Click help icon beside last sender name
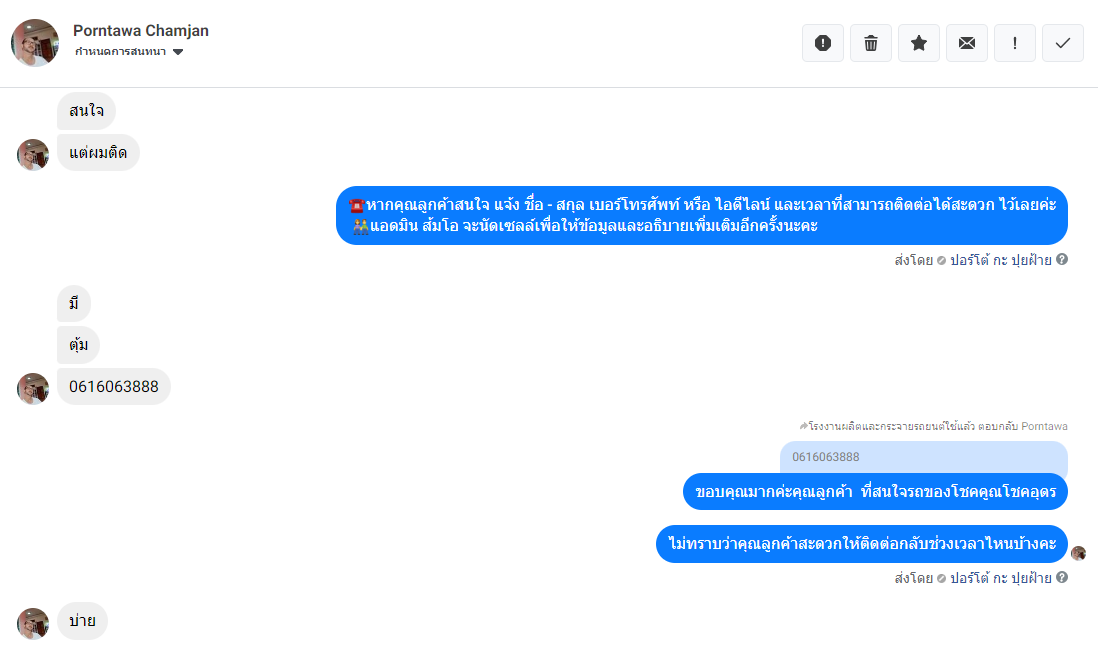 [x=1062, y=578]
